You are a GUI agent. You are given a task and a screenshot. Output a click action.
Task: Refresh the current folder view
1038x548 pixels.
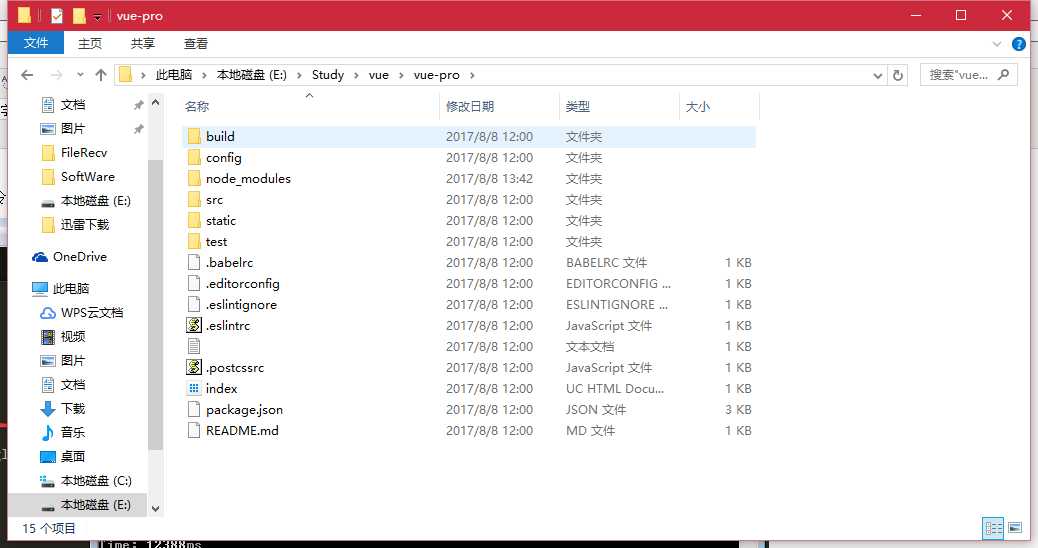[x=898, y=75]
